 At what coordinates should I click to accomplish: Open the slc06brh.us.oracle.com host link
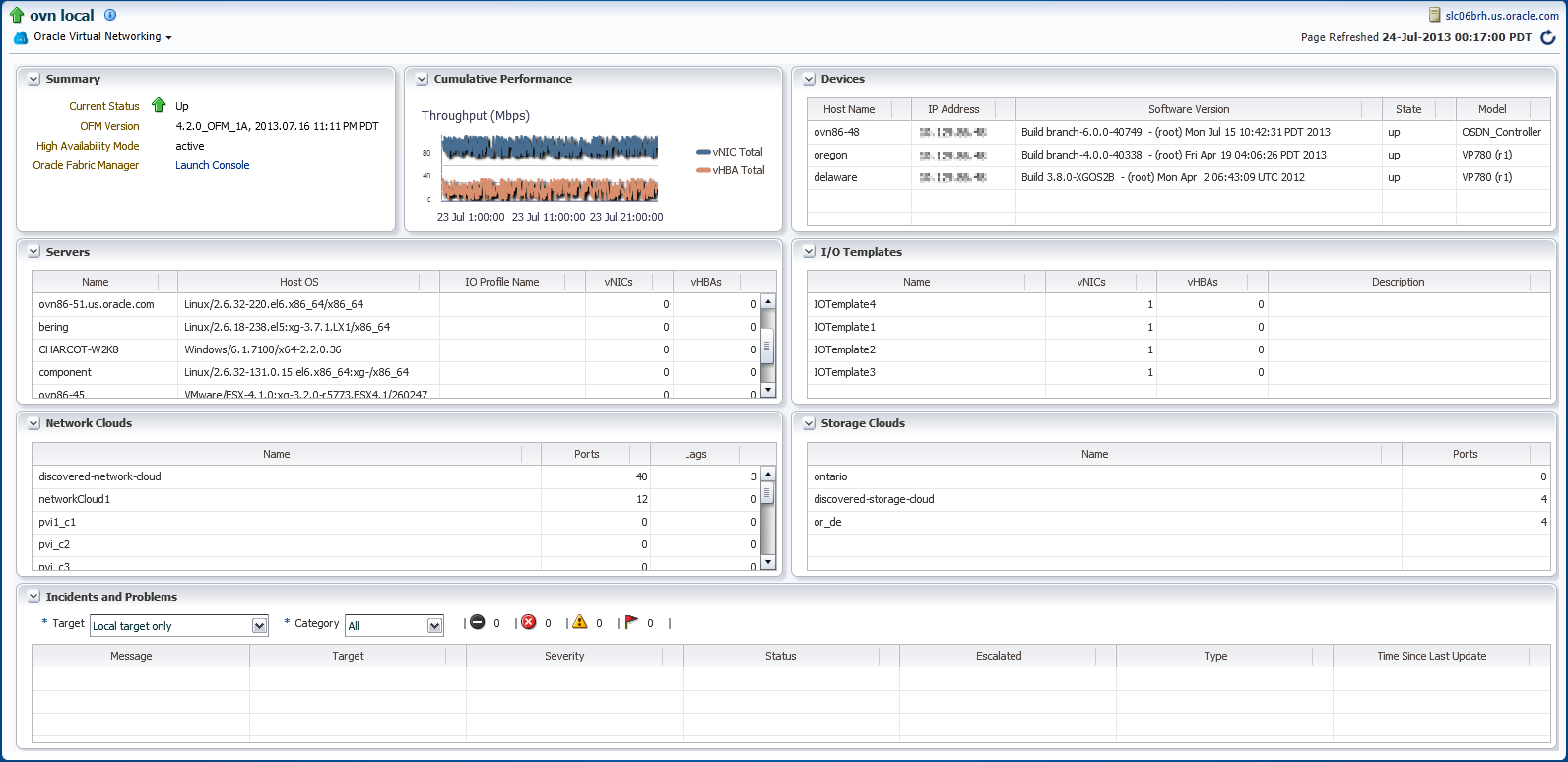[x=1502, y=16]
